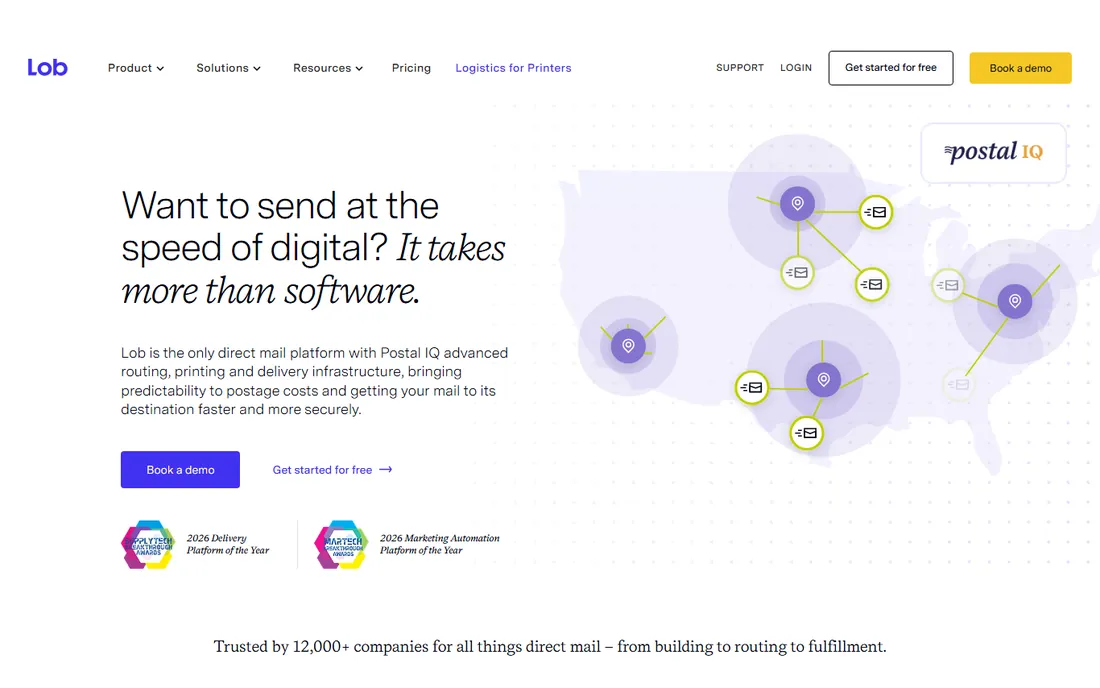This screenshot has width=1100, height=688.
Task: Click the arrow icon after Get started for free
Action: (x=386, y=470)
